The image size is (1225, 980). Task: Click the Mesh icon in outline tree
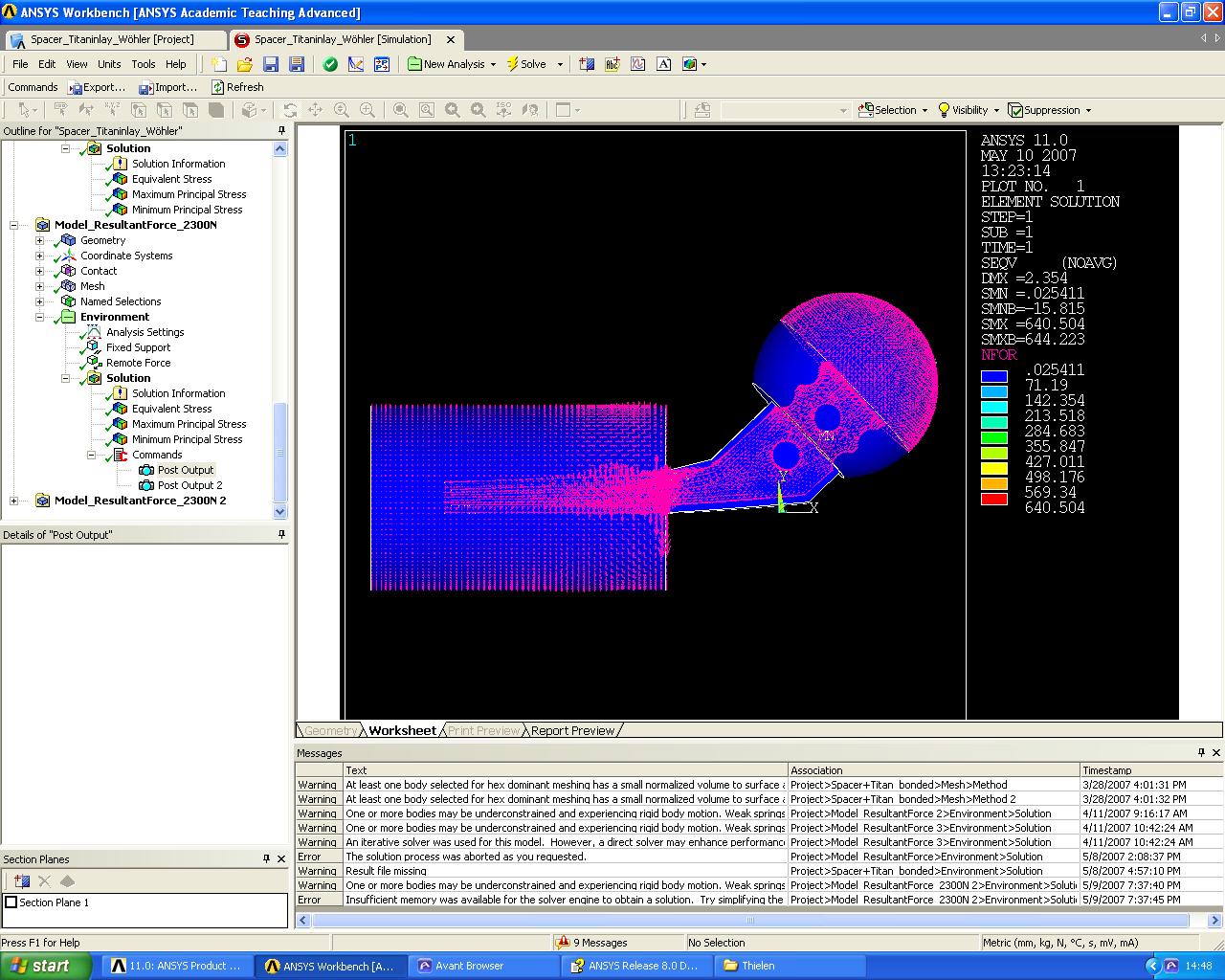[69, 286]
